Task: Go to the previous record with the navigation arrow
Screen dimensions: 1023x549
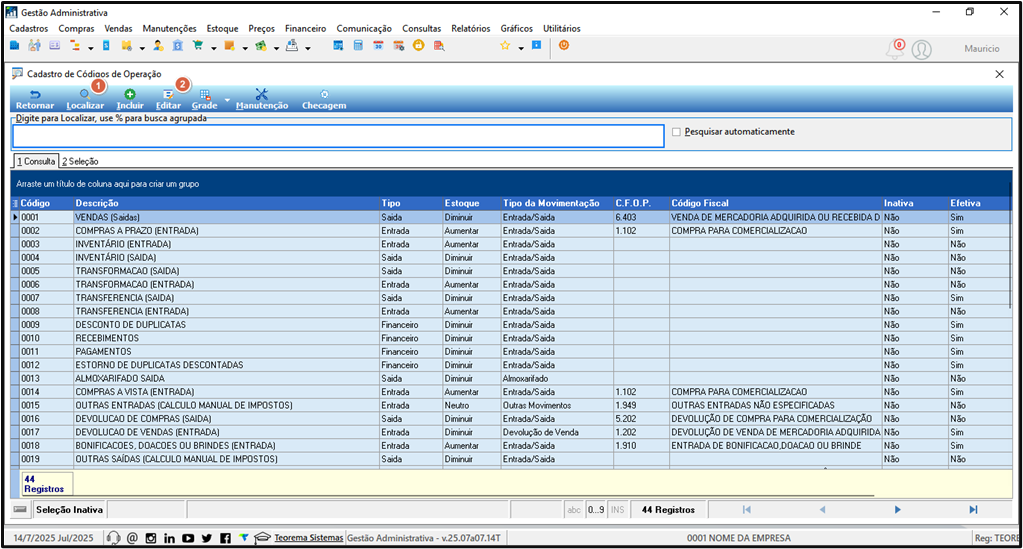Action: tap(822, 510)
